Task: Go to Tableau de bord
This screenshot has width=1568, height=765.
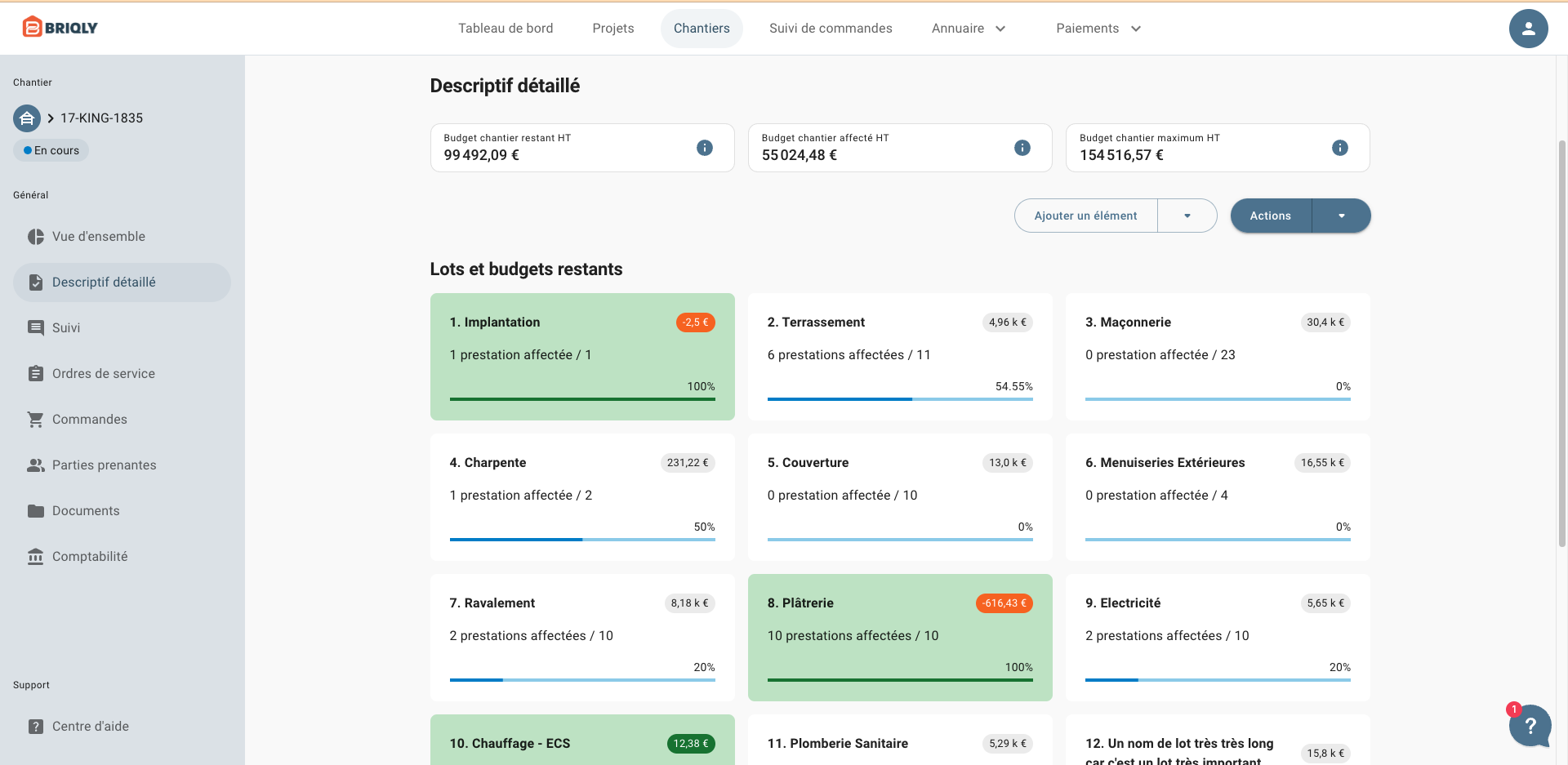Action: (x=506, y=29)
